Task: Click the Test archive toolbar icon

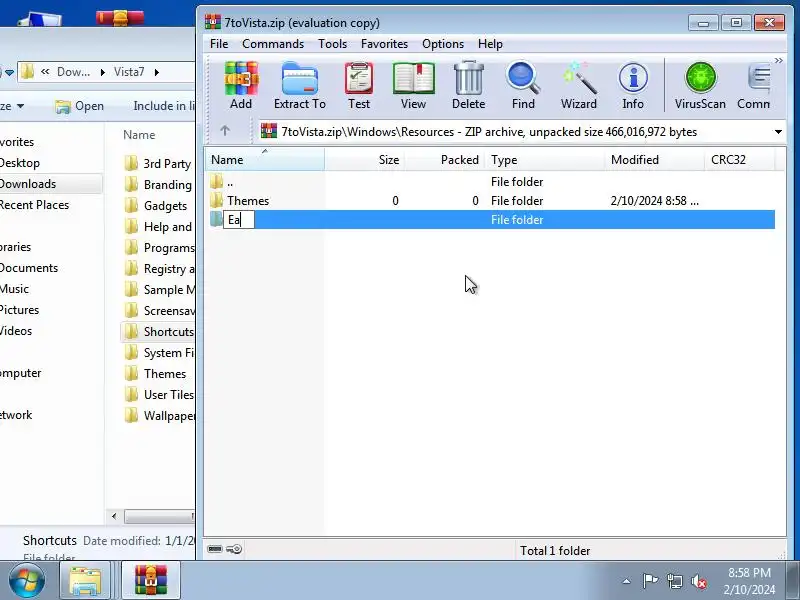Action: [x=359, y=86]
